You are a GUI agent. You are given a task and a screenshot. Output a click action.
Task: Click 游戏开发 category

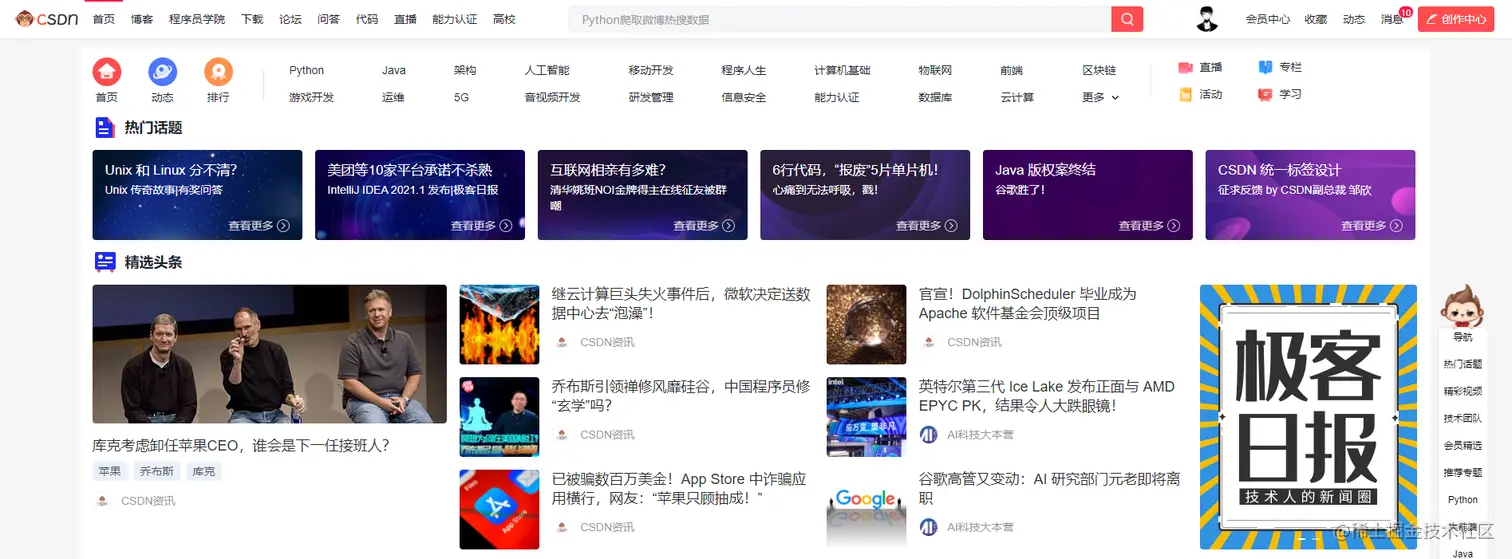(311, 97)
